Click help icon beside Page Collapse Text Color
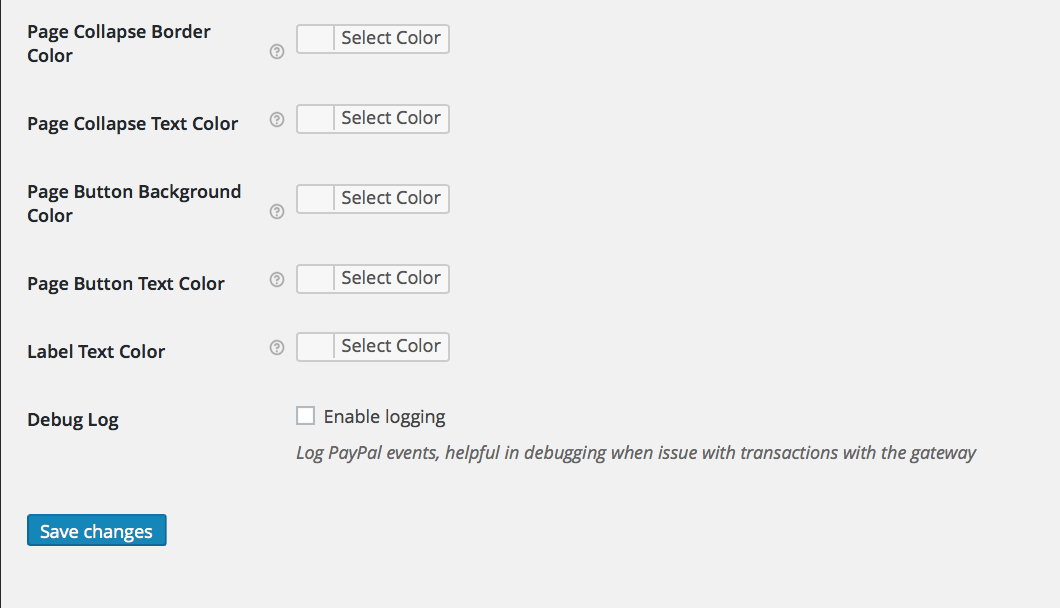The image size is (1060, 608). click(x=277, y=120)
